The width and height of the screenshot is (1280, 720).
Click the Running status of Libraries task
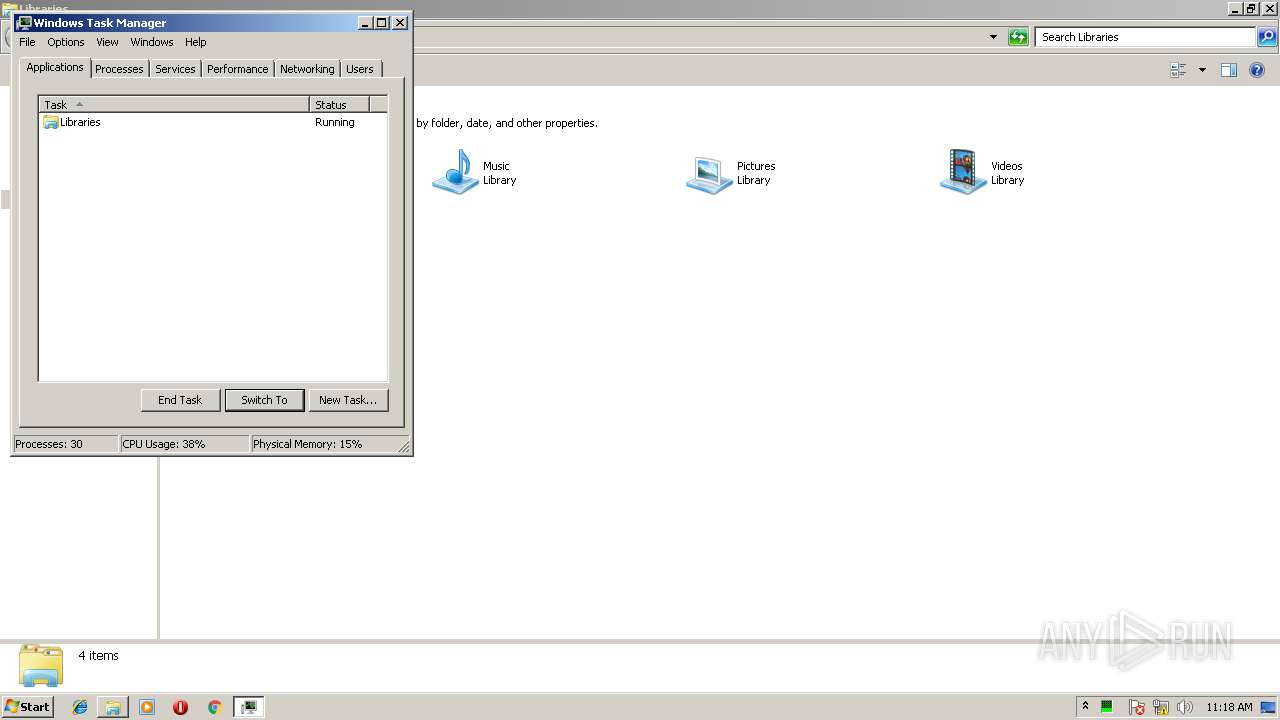point(335,122)
